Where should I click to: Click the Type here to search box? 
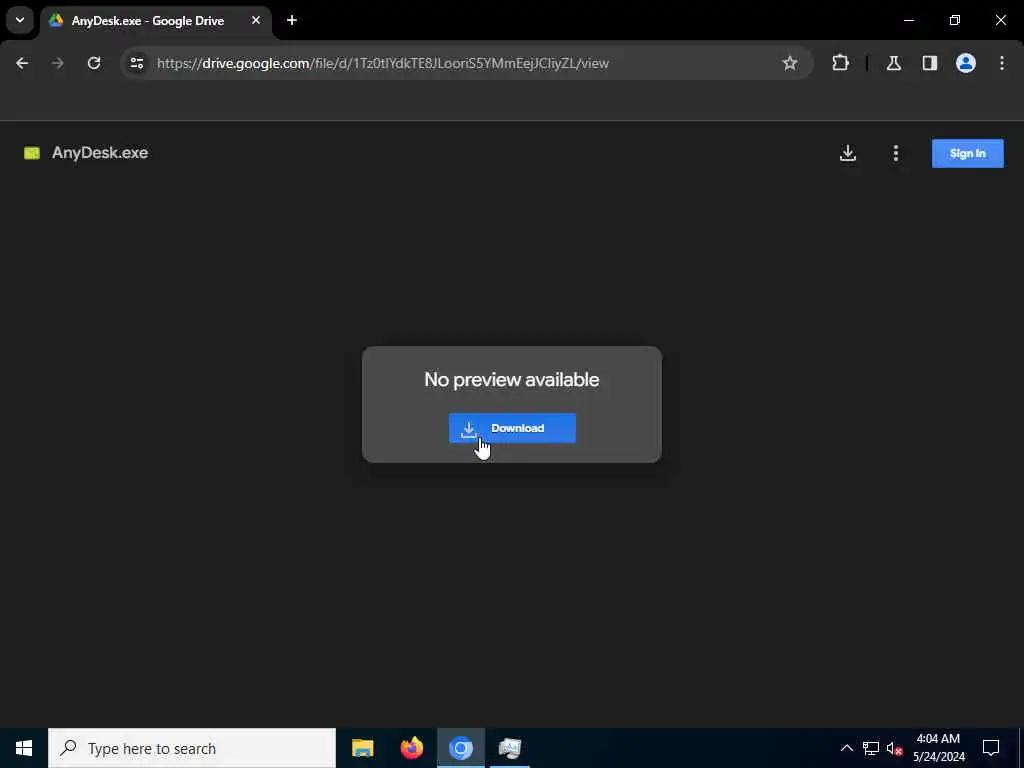192,748
